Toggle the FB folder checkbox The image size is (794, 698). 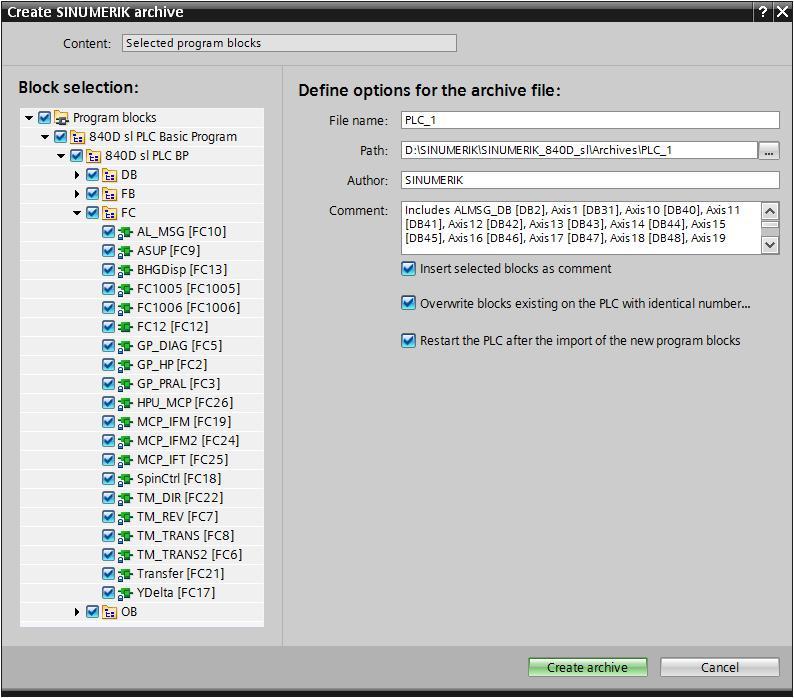[92, 193]
